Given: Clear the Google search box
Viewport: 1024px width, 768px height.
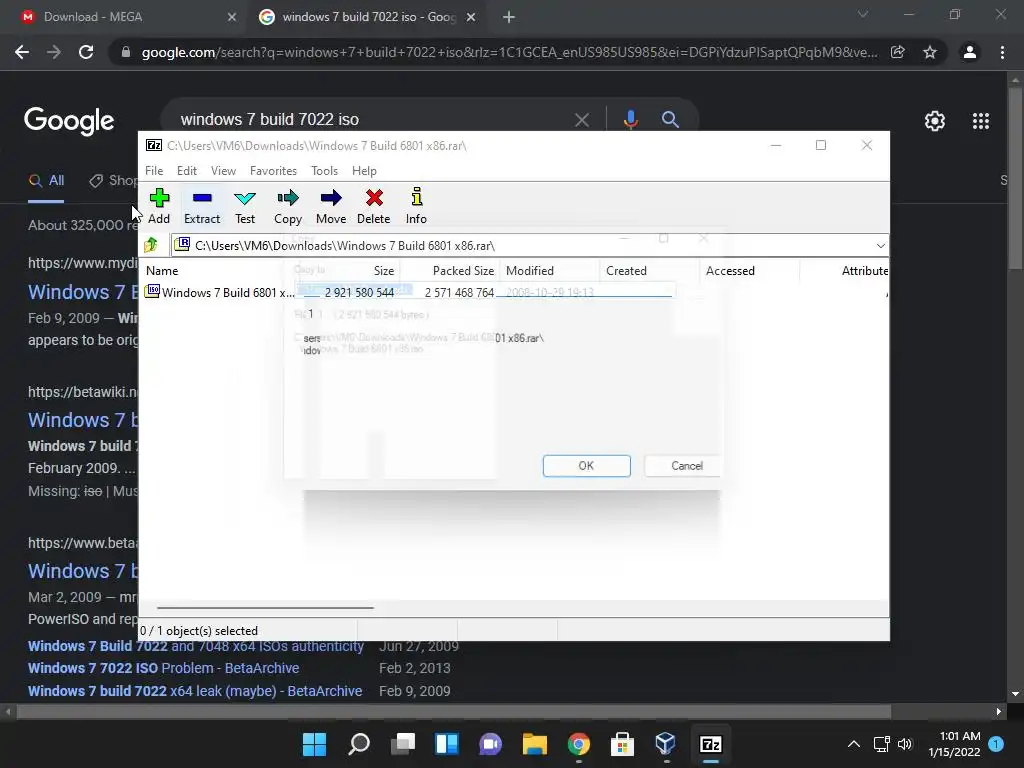Looking at the screenshot, I should tap(582, 120).
